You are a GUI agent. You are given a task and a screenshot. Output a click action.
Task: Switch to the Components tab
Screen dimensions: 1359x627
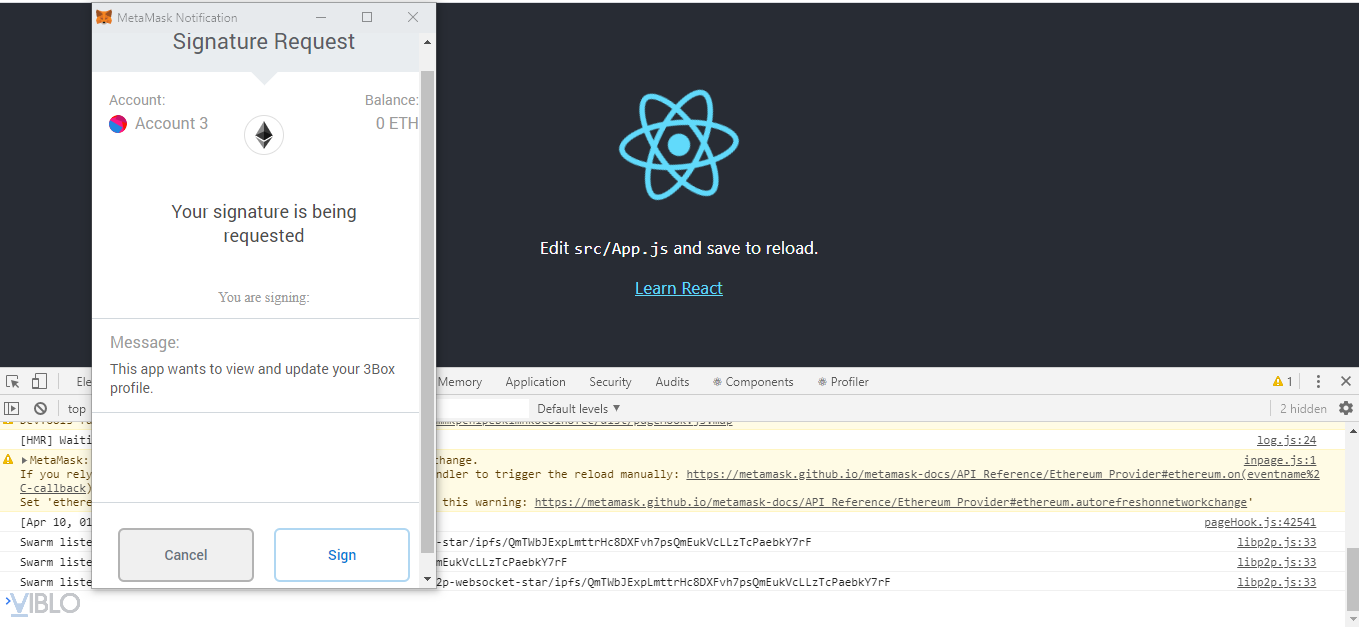coord(753,381)
